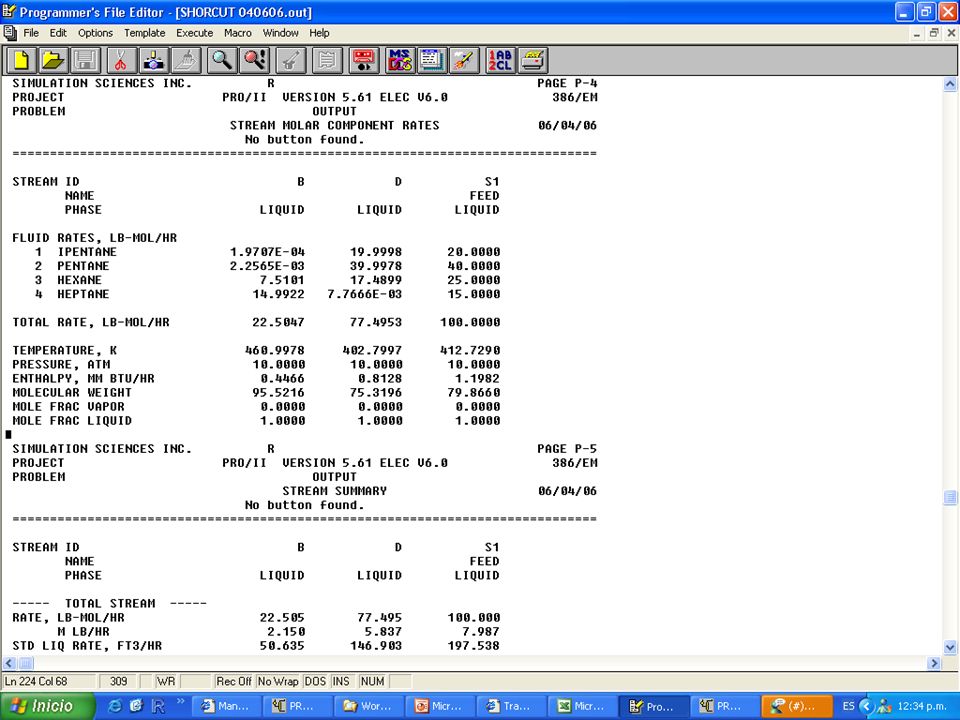Image resolution: width=960 pixels, height=720 pixels.
Task: Click the molecular weight value 95.5216
Action: (278, 392)
